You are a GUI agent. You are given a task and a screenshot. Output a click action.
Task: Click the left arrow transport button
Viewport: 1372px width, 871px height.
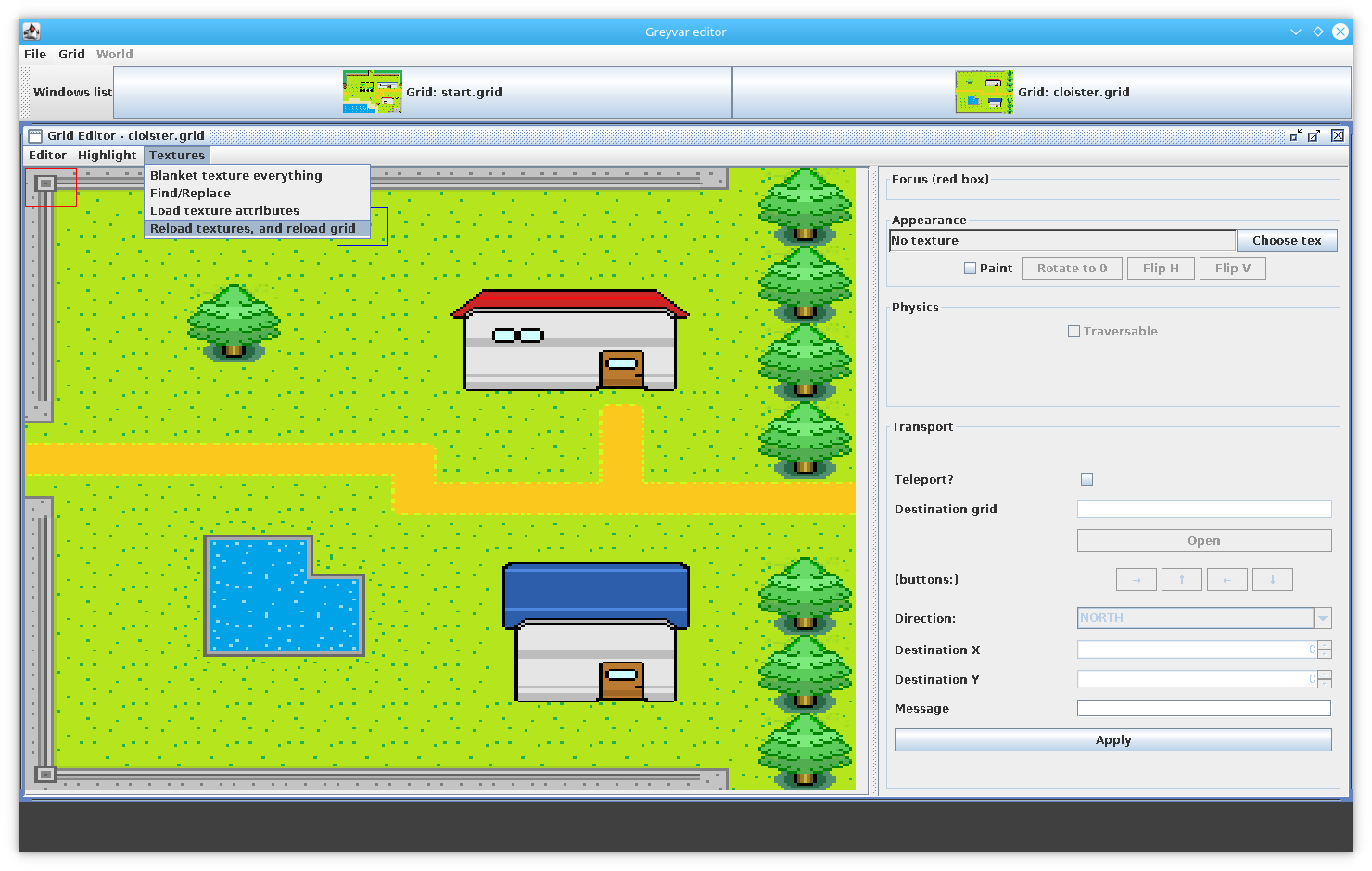1227,580
